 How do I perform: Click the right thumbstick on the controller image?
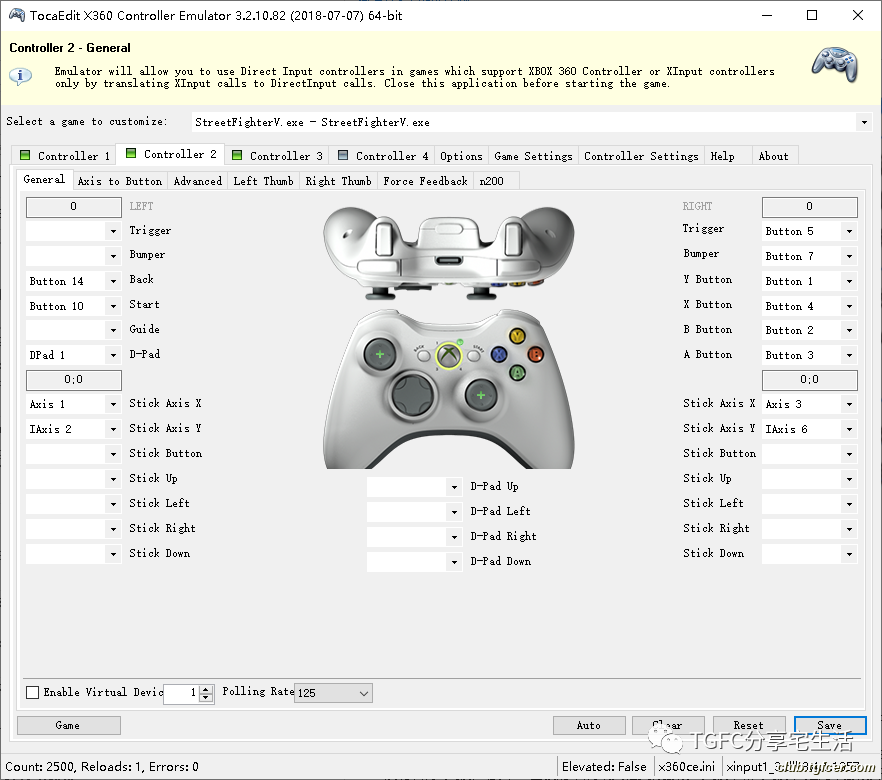[481, 395]
